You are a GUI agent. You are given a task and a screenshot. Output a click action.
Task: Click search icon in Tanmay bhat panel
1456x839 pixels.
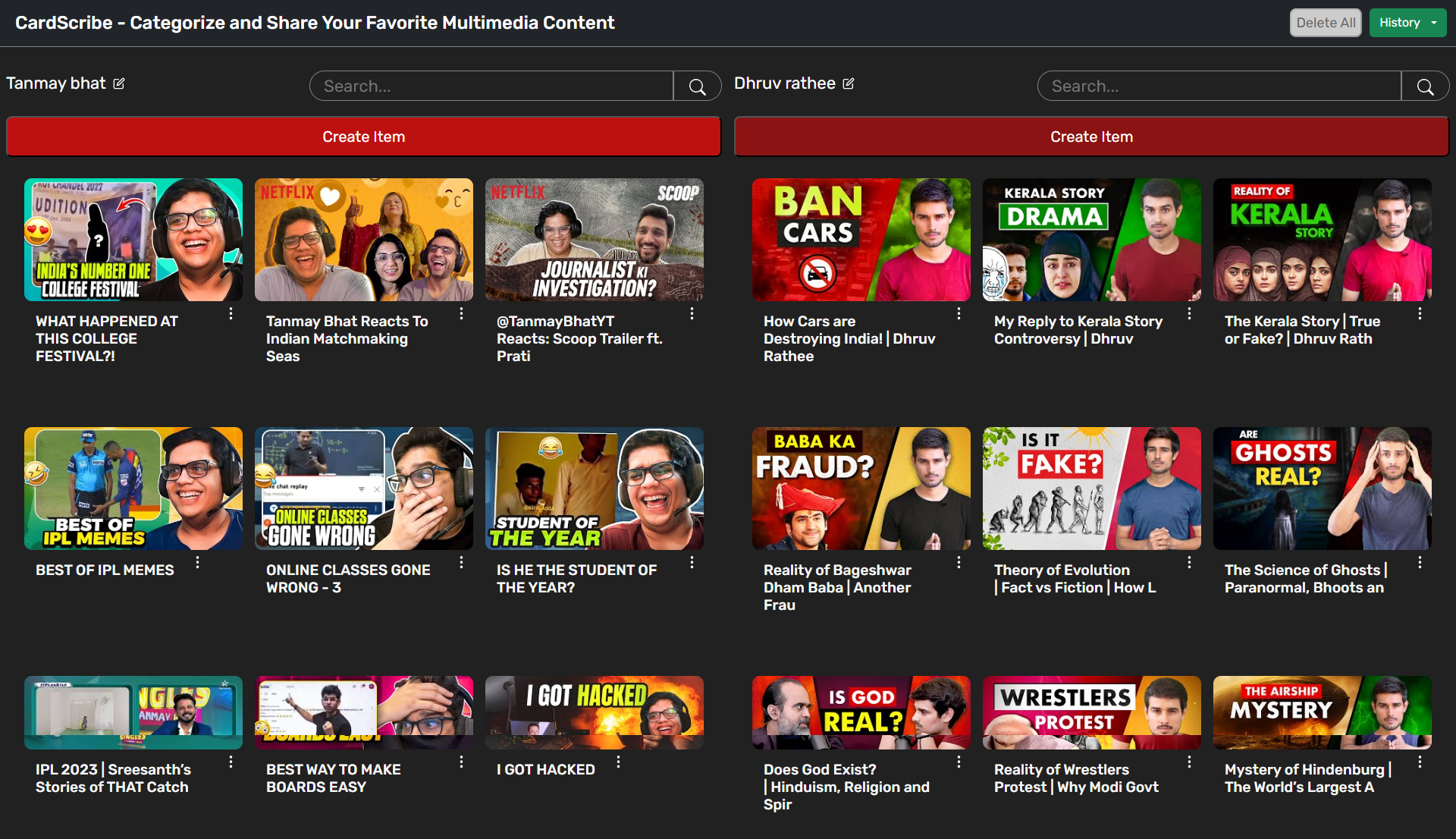(697, 86)
